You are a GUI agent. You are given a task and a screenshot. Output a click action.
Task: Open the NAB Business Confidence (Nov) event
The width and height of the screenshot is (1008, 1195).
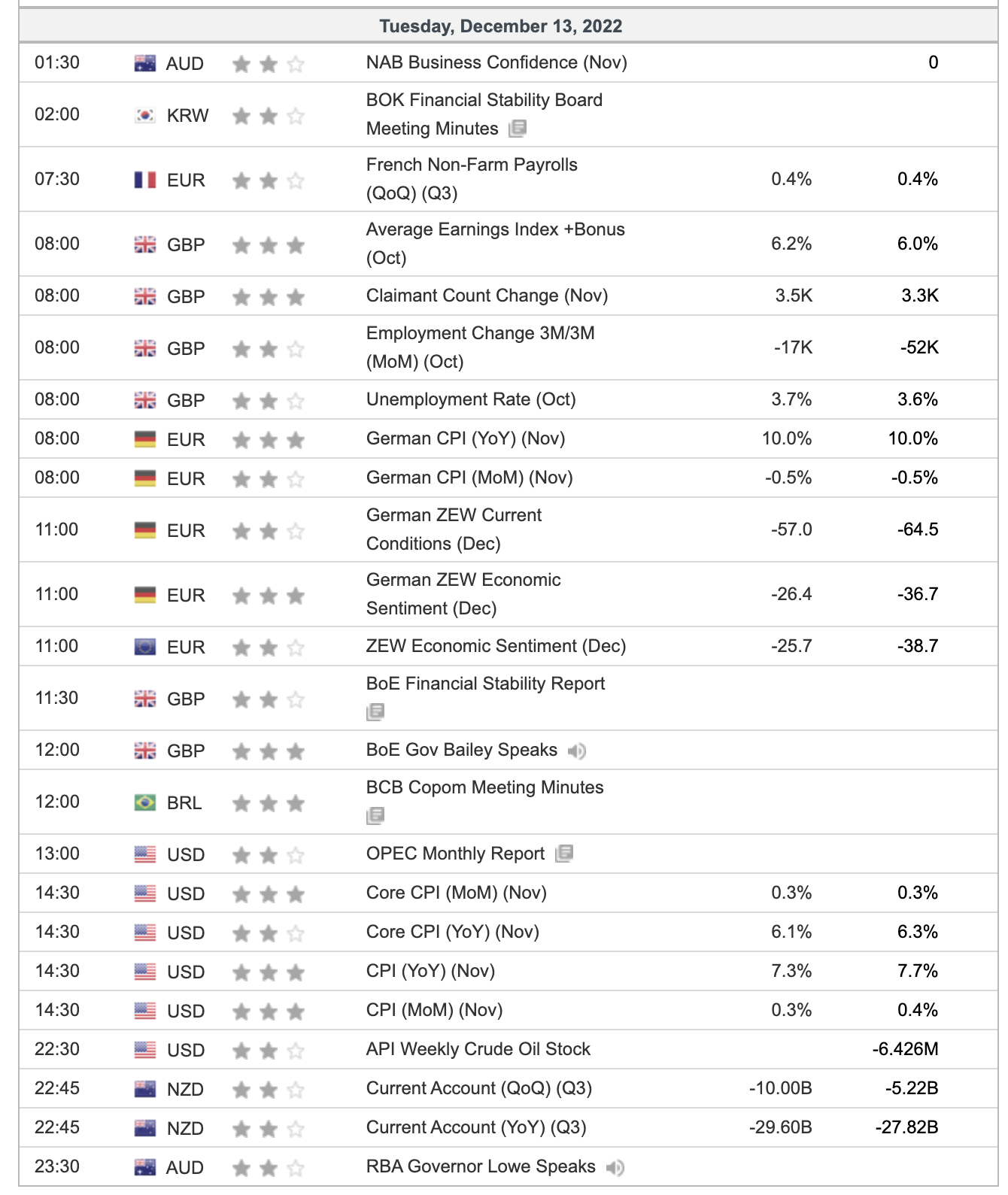click(x=496, y=62)
